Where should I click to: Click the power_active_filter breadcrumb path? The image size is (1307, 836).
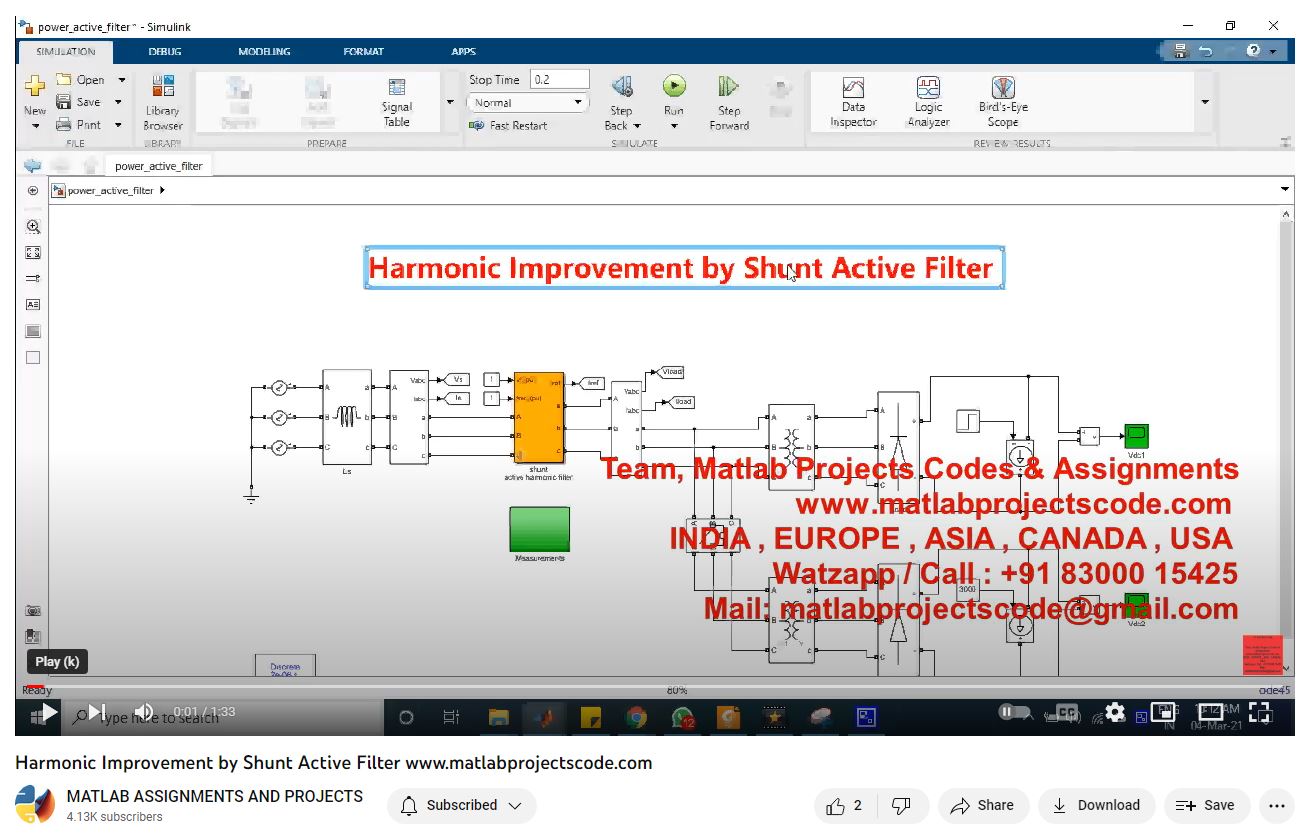110,190
